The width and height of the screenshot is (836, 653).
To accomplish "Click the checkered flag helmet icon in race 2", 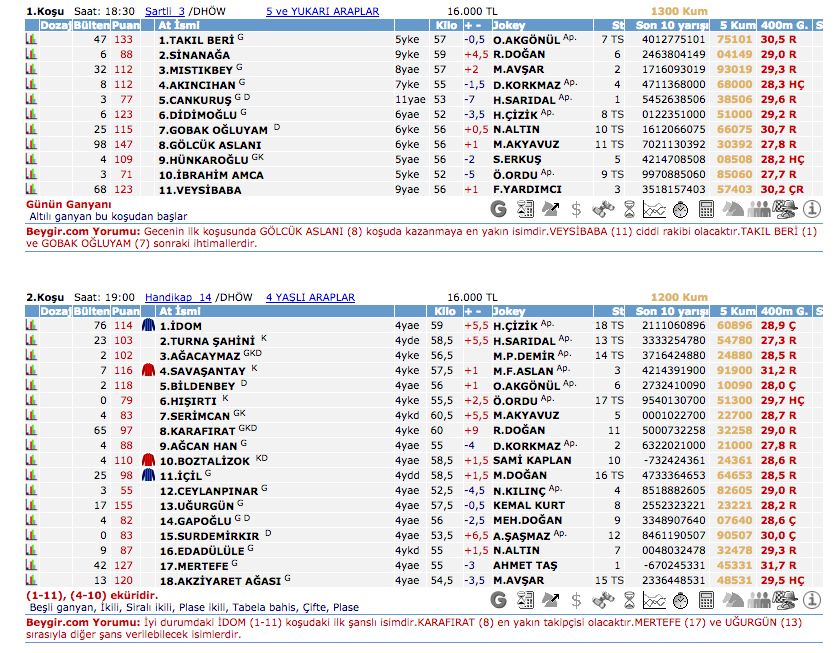I will coord(786,600).
